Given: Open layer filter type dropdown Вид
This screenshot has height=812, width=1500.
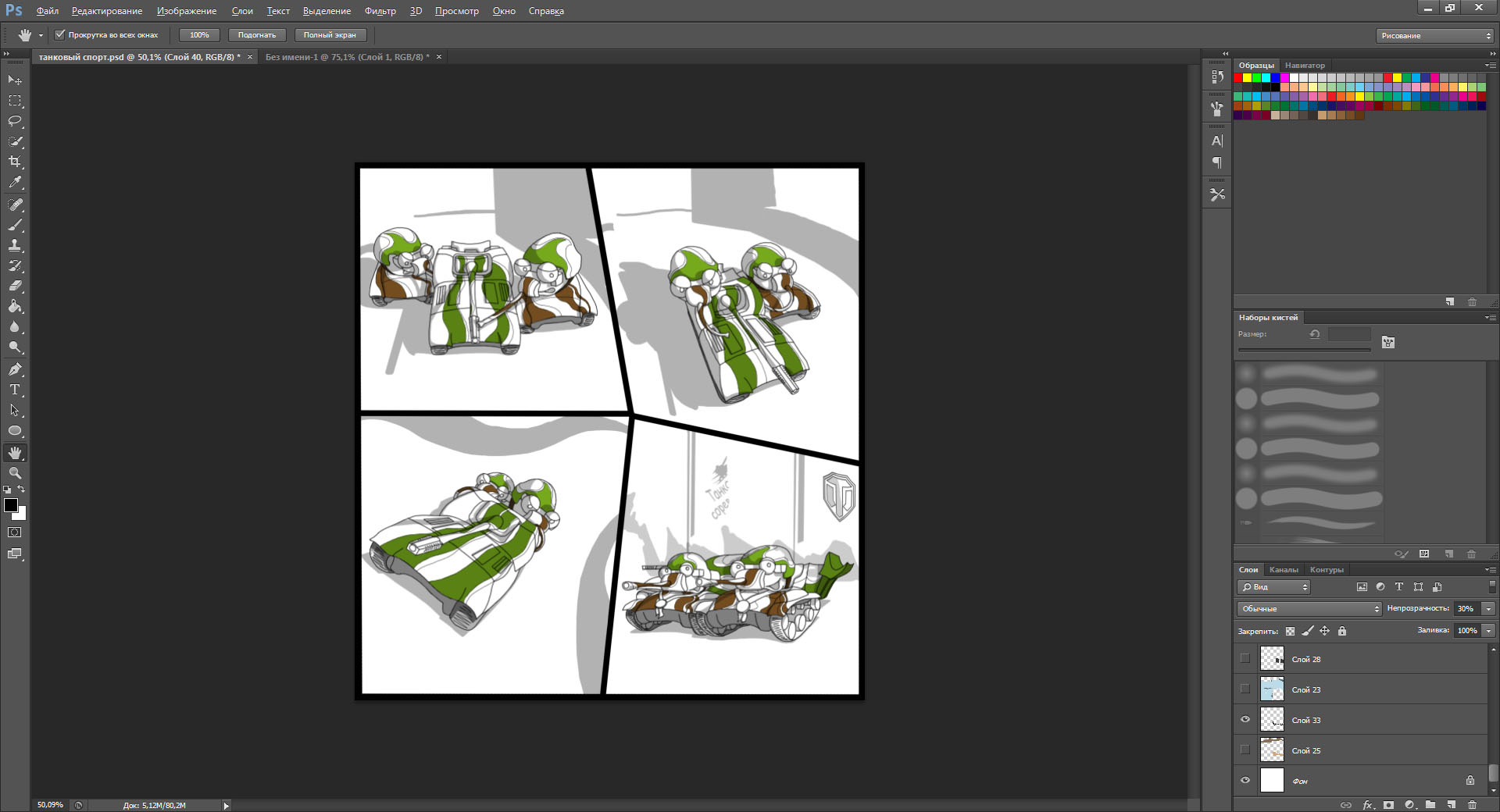Looking at the screenshot, I should pyautogui.click(x=1273, y=587).
